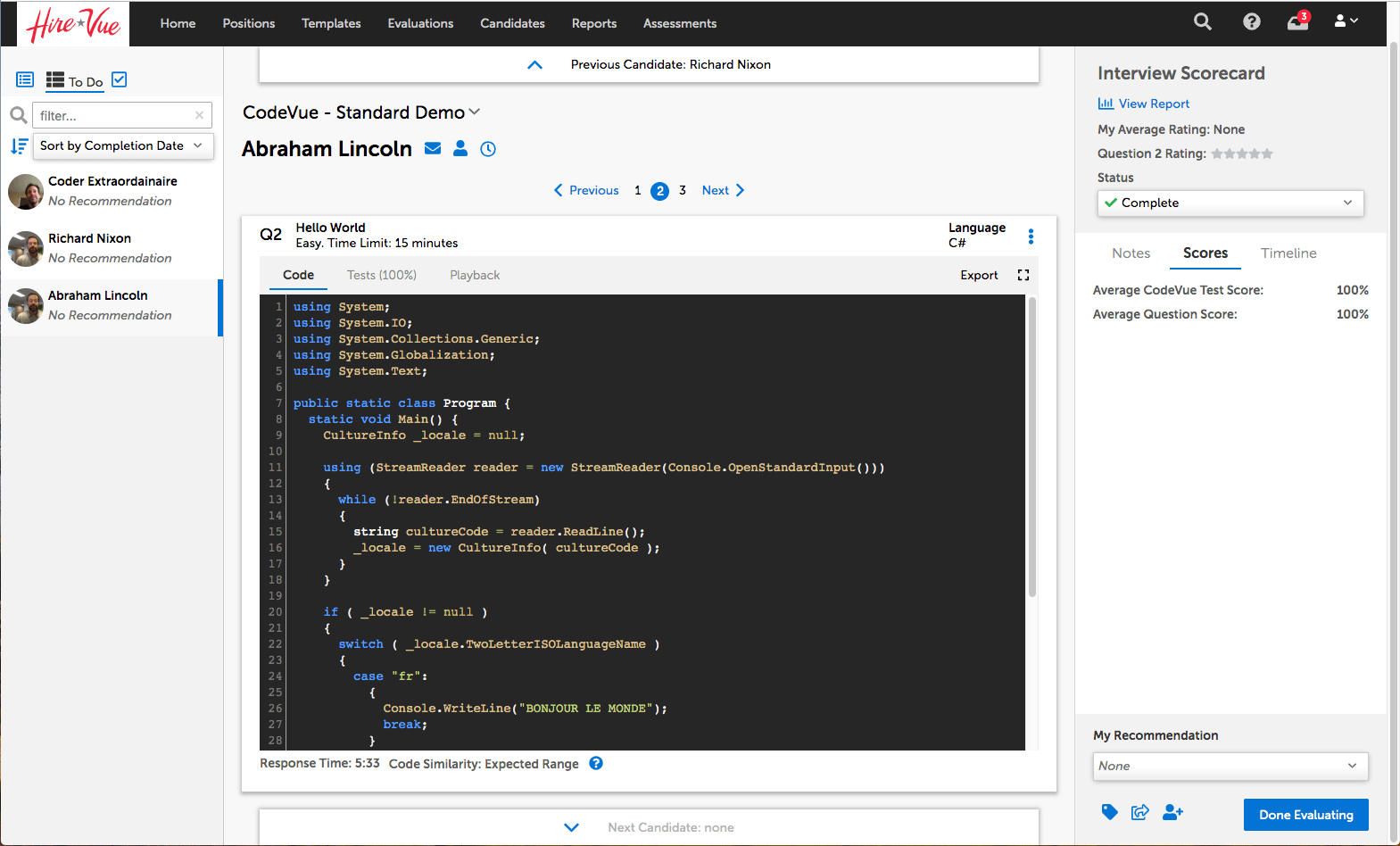The image size is (1400, 846).
Task: Select candidate Coder Extraordainaire
Action: [x=111, y=191]
